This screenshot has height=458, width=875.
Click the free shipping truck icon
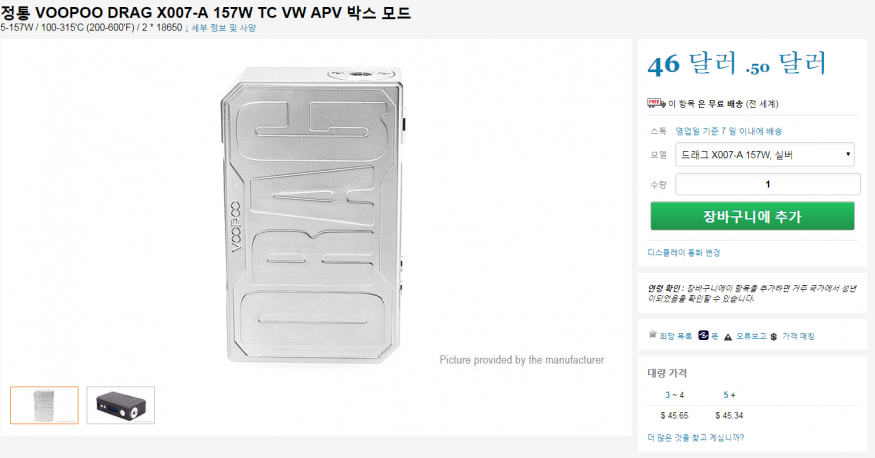pos(654,103)
